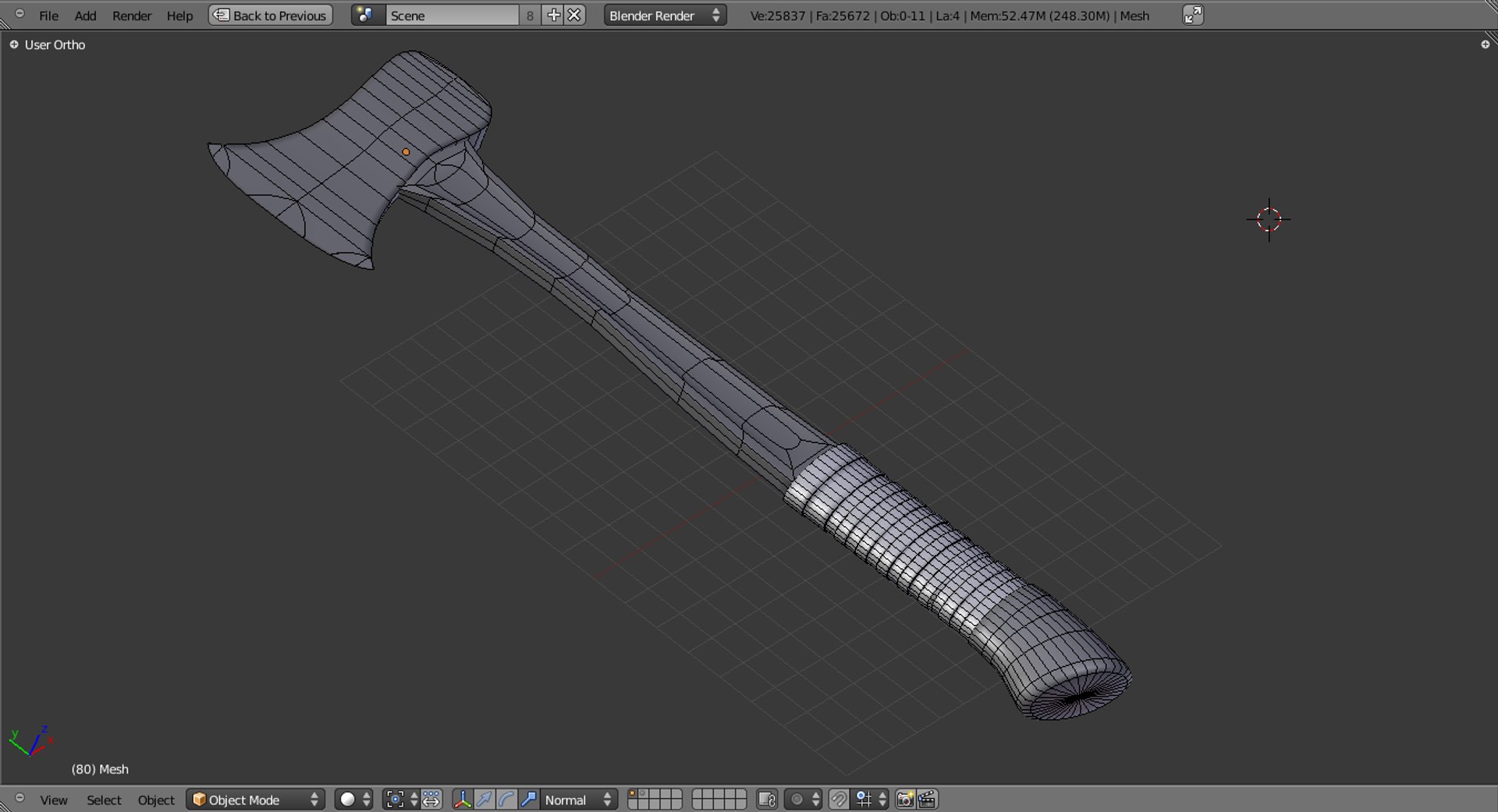This screenshot has width=1498, height=812.
Task: Open the Blender Render engine dropdown
Action: click(665, 16)
